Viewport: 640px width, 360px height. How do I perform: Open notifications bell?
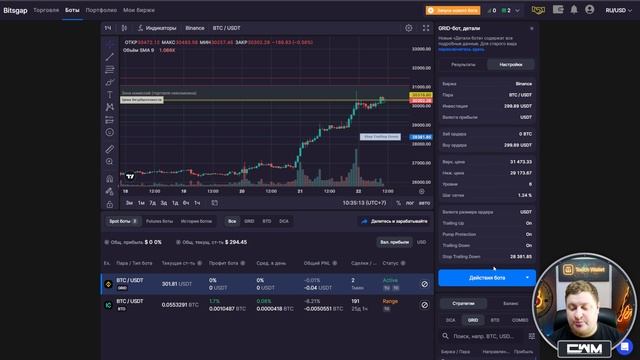point(574,10)
